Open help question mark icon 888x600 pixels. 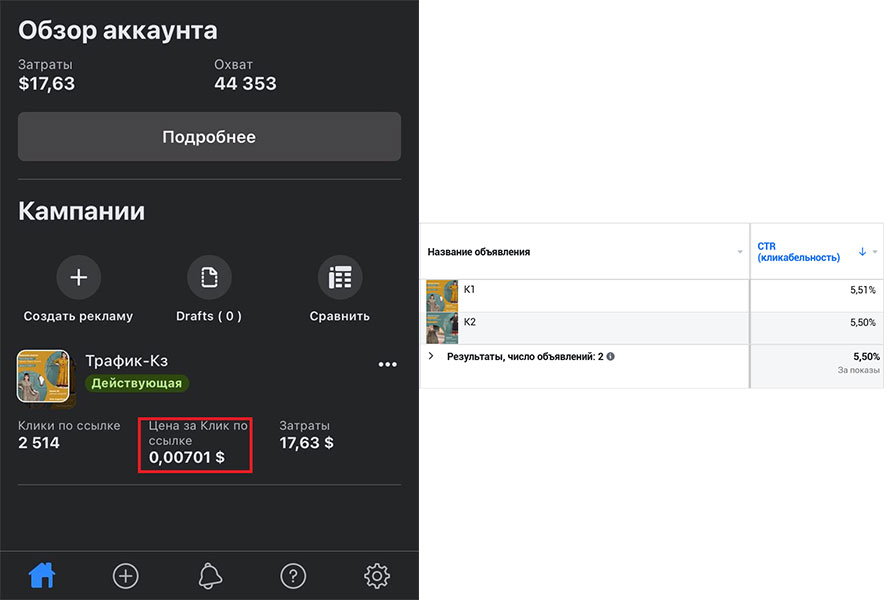coord(292,575)
